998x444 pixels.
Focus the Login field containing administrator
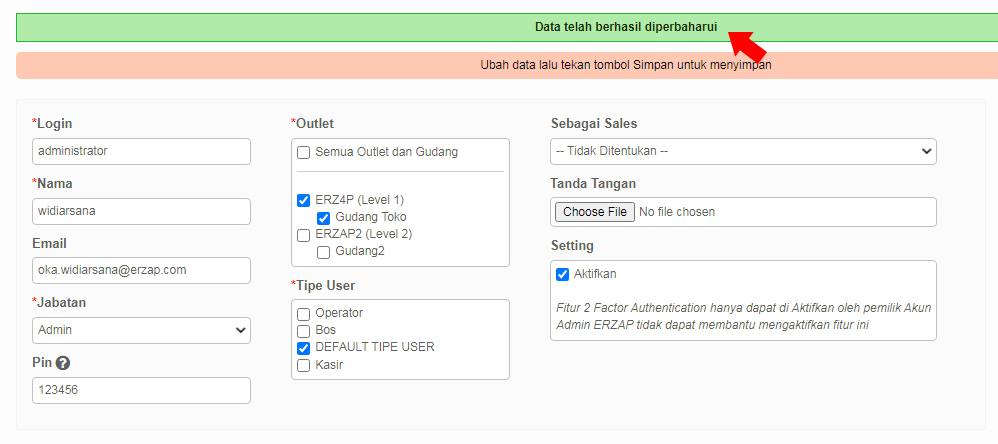141,151
